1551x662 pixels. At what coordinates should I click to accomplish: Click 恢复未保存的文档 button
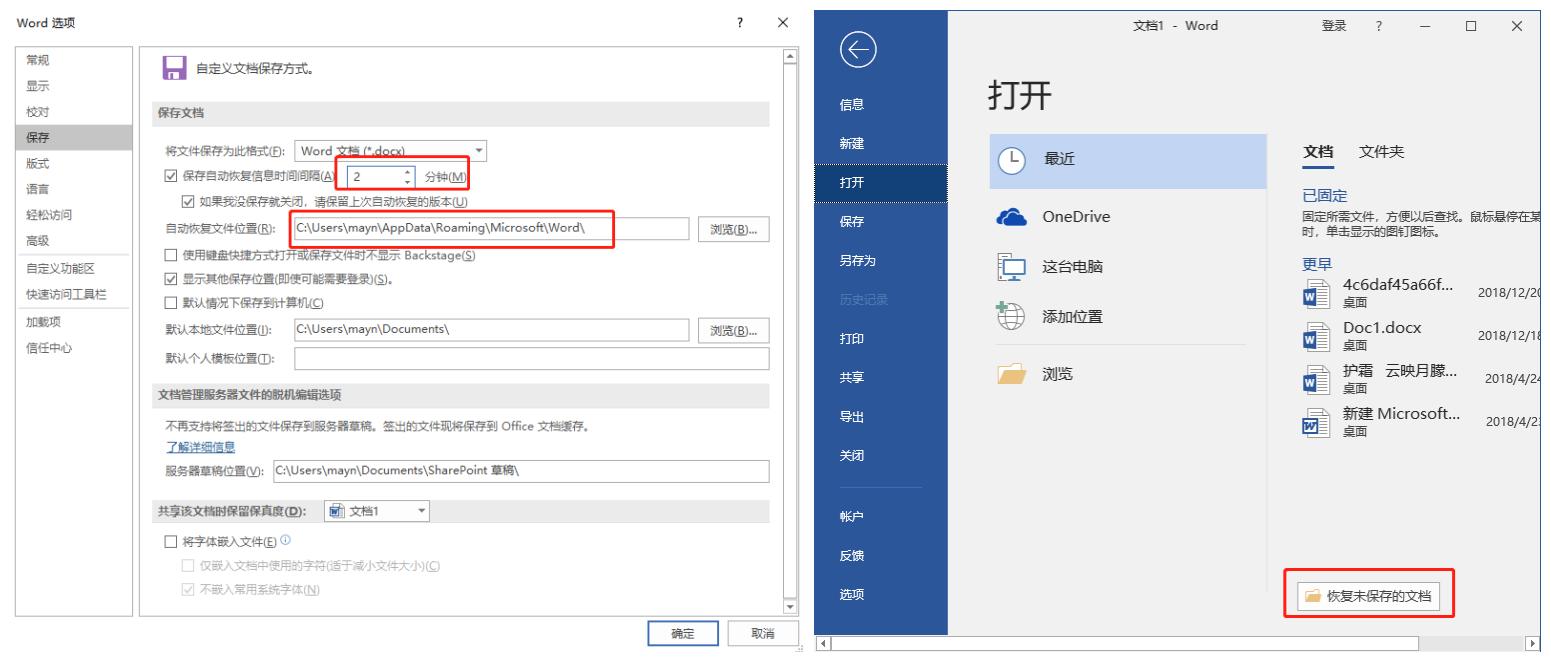point(1370,594)
